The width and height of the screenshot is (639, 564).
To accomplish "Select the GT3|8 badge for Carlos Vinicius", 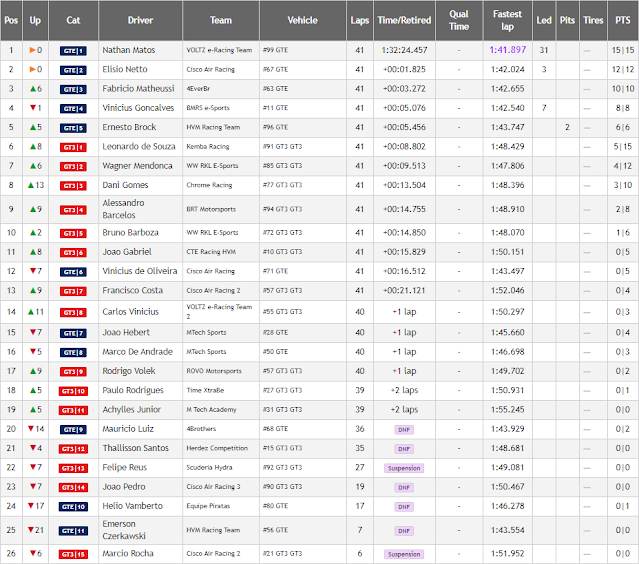I will coord(73,313).
